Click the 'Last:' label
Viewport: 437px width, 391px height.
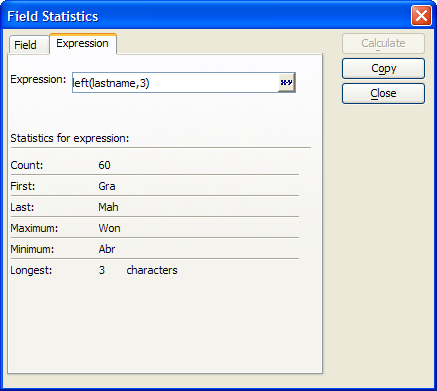(22, 207)
